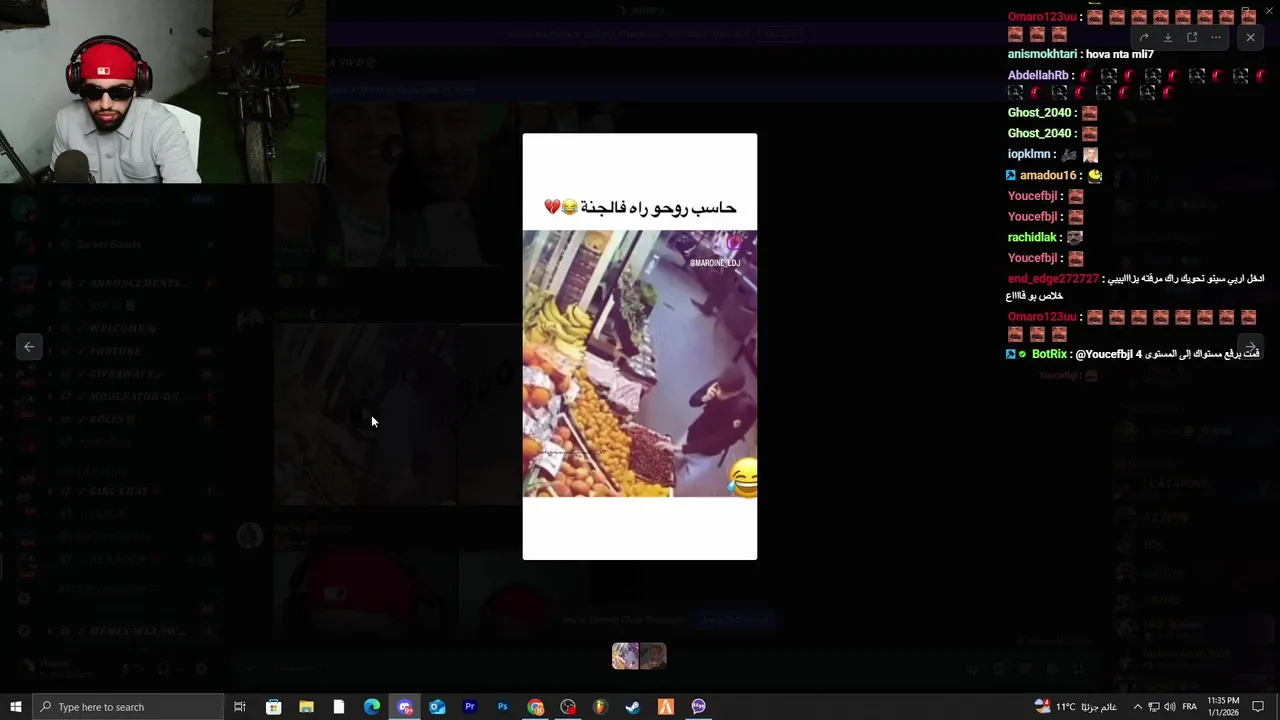
Task: Launch Microsoft Edge from the taskbar
Action: click(x=372, y=707)
